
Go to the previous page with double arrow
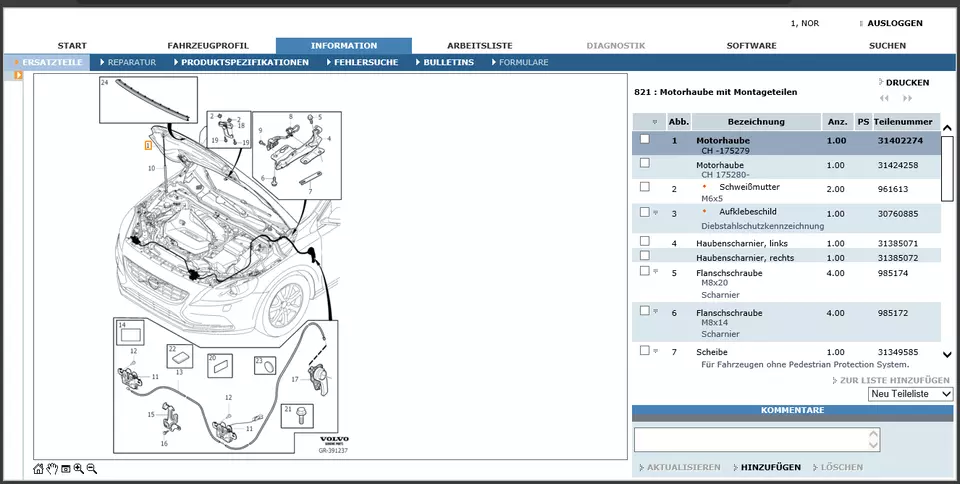tap(884, 98)
